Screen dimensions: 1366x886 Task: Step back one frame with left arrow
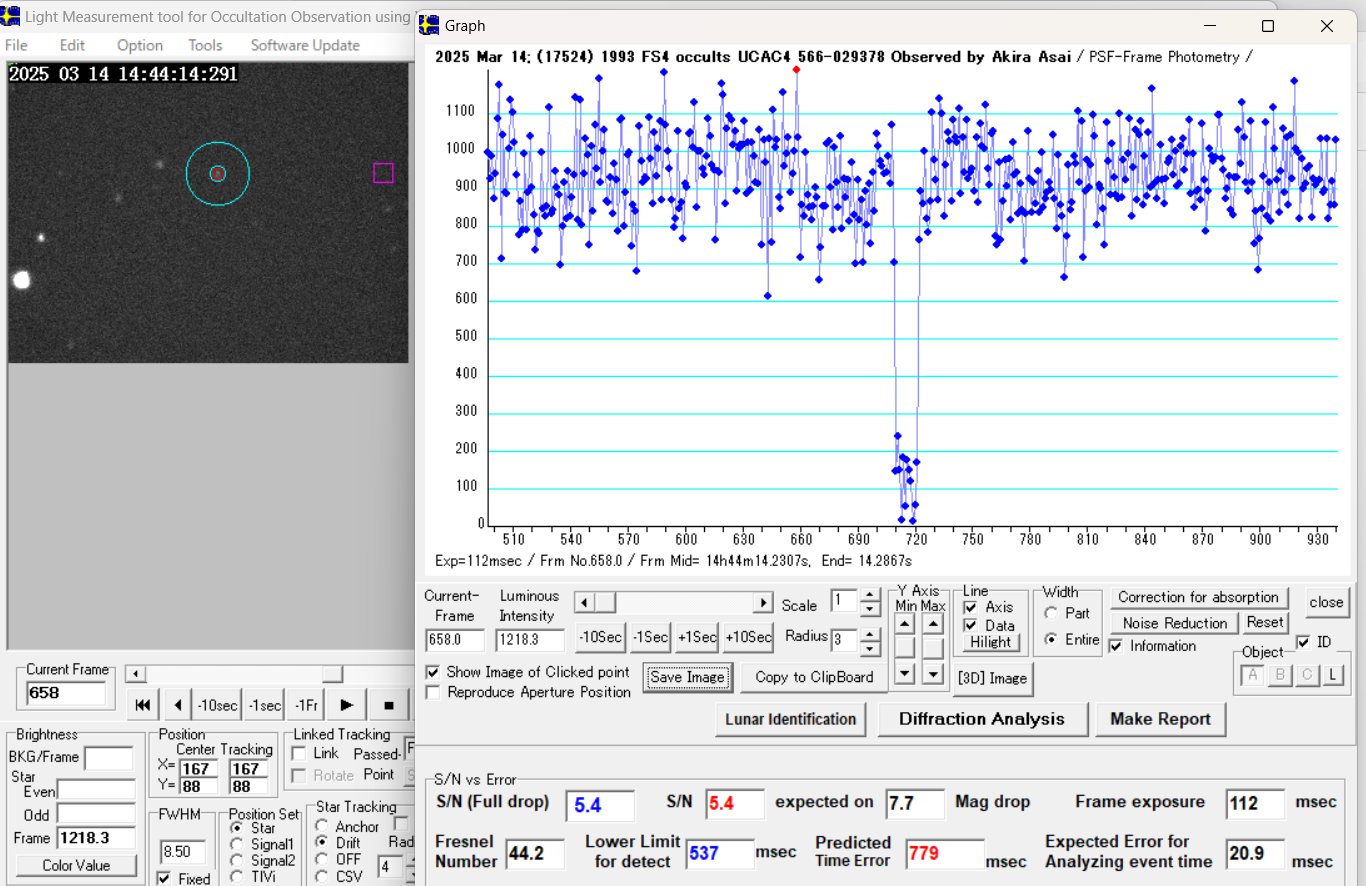click(x=178, y=705)
